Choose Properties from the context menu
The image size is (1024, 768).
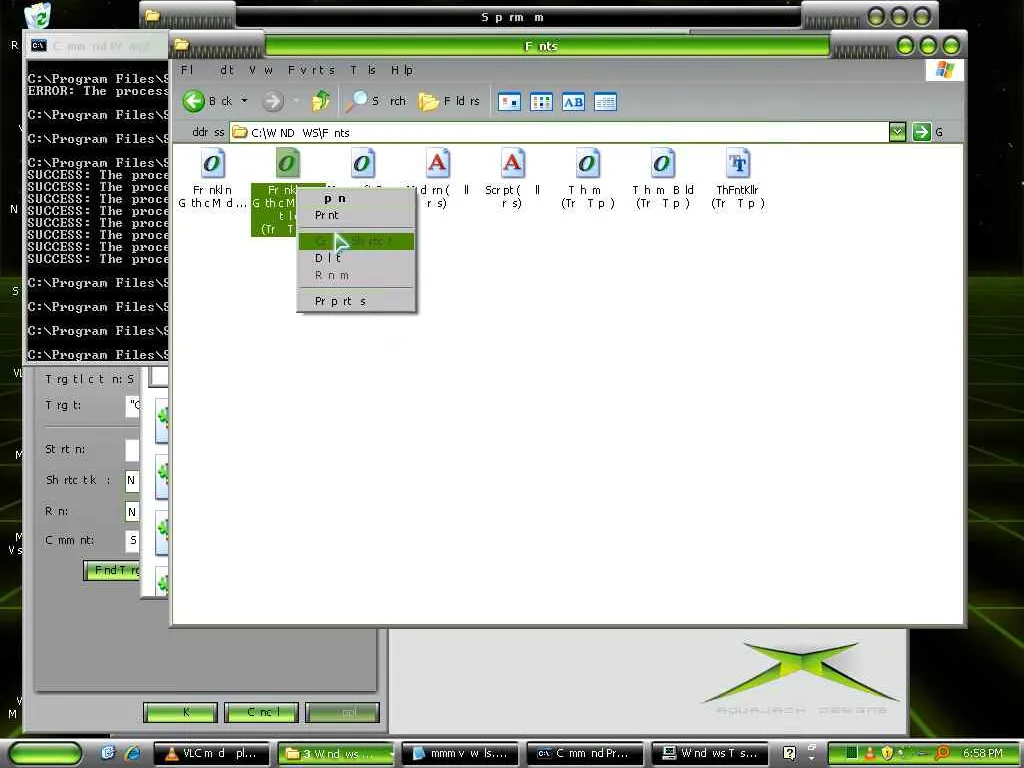click(x=356, y=301)
